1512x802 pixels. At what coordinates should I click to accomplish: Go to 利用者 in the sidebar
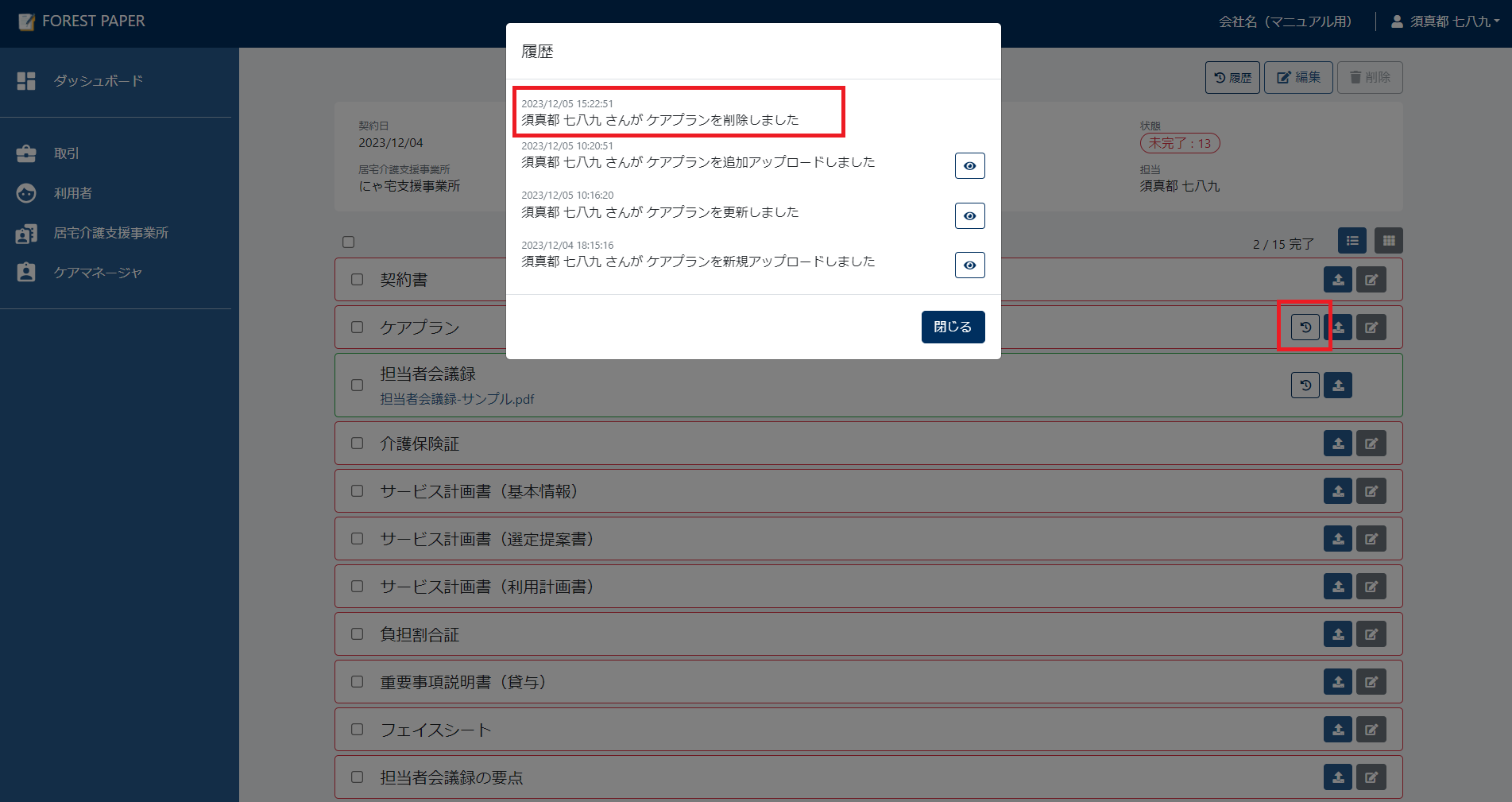coord(72,193)
